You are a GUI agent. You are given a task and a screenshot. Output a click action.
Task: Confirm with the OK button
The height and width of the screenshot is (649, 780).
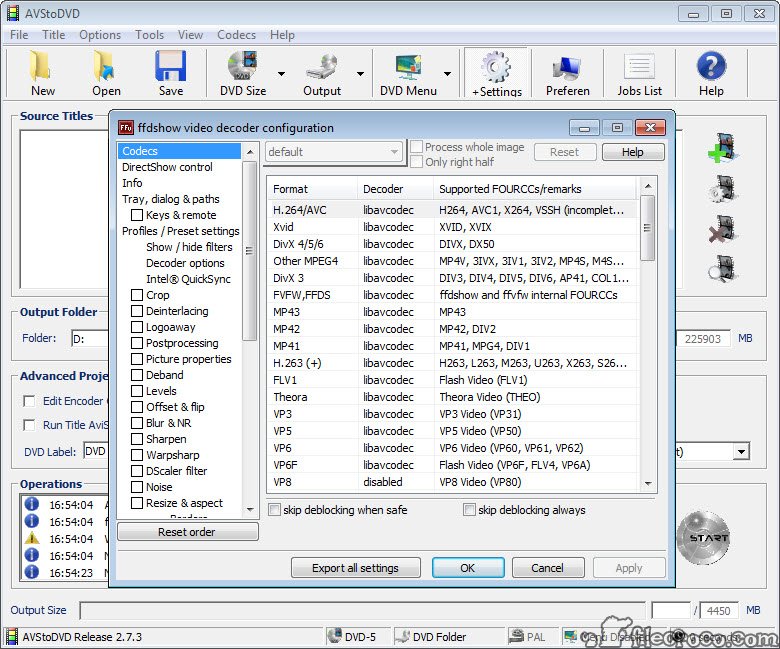click(468, 568)
